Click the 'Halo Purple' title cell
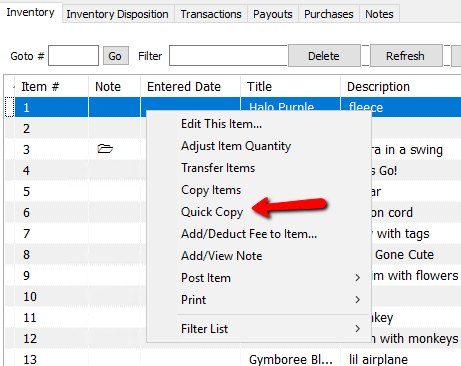The width and height of the screenshot is (461, 366). (x=281, y=106)
